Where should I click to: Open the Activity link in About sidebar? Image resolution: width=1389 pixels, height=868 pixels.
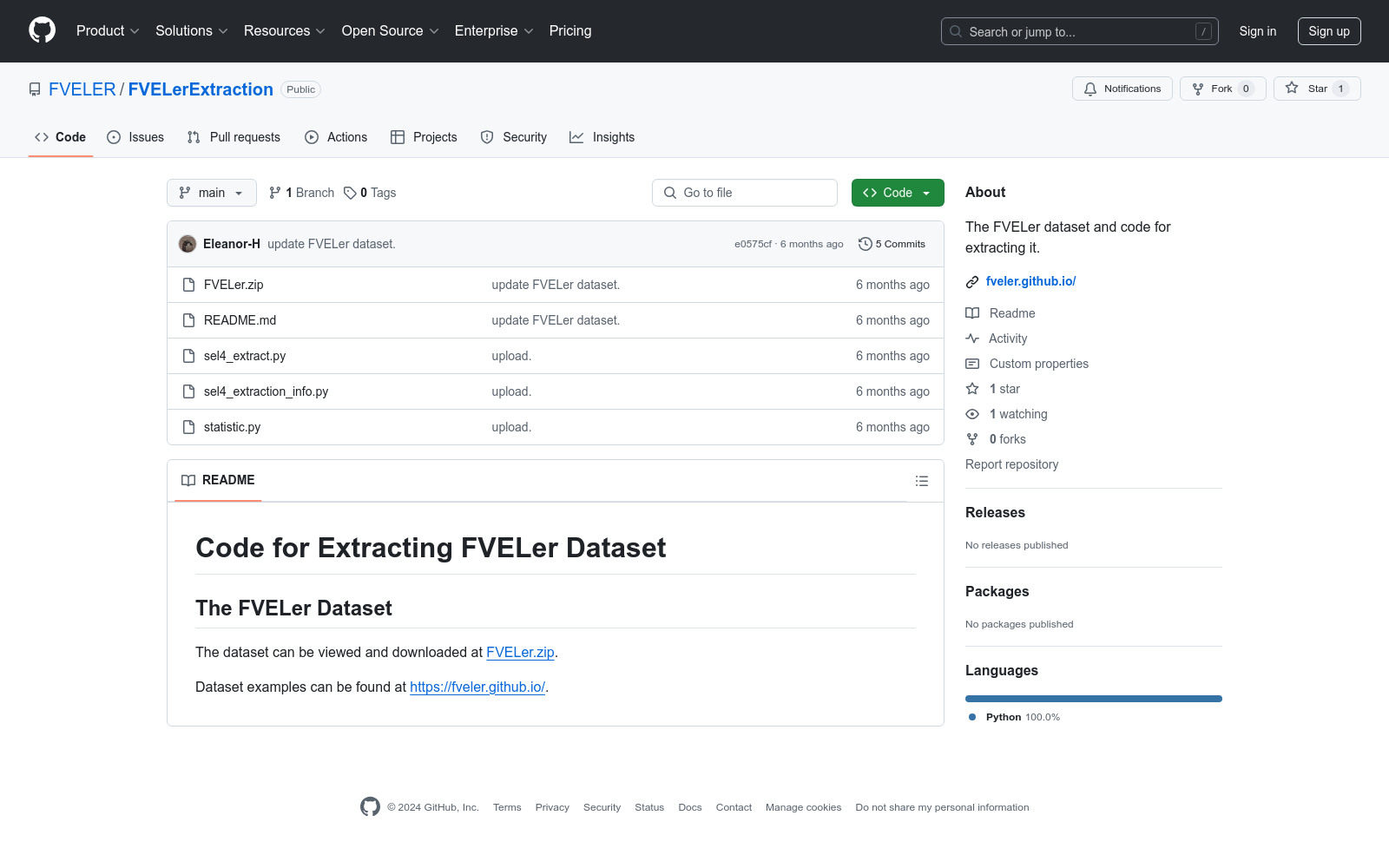coord(997,339)
